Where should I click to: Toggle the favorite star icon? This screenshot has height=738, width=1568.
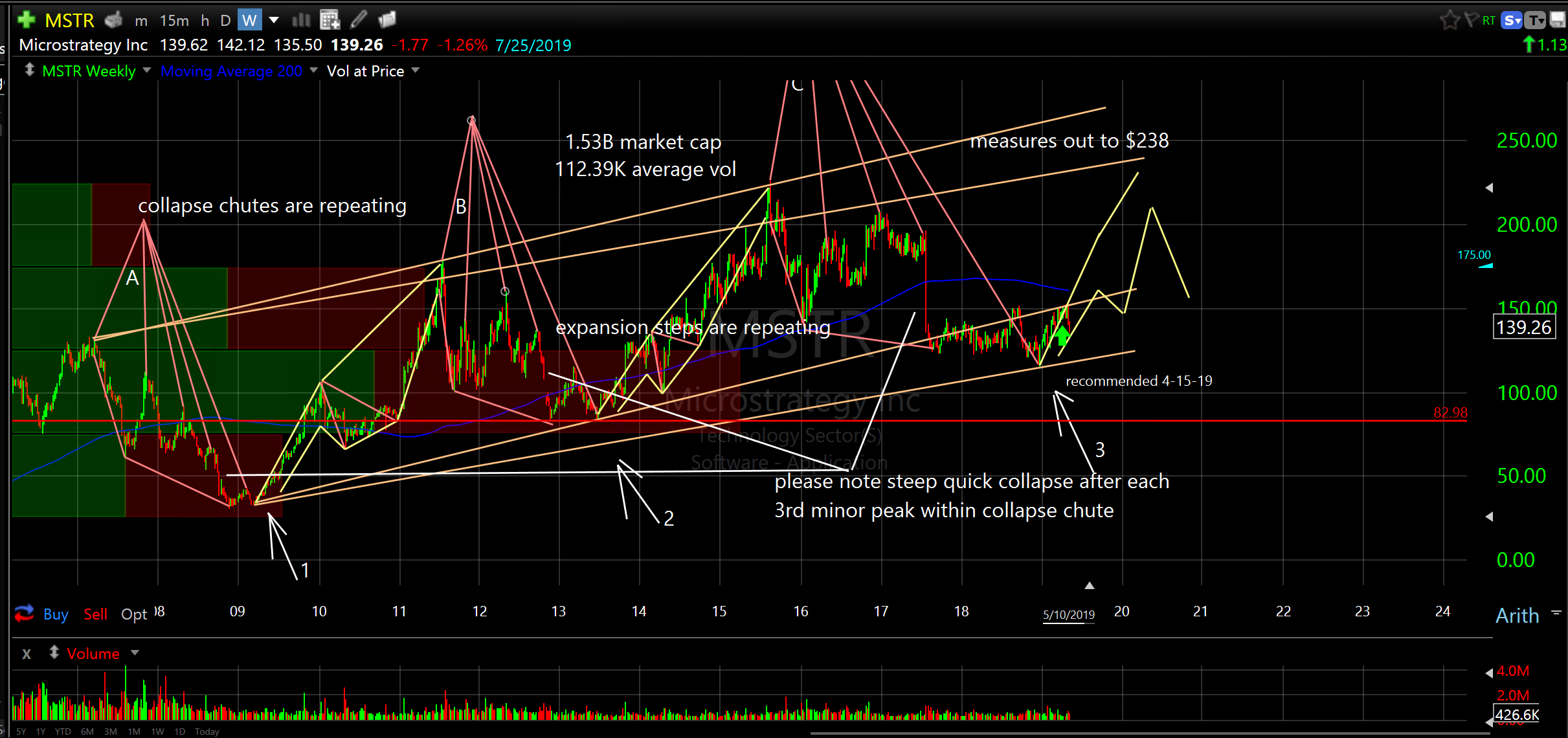click(x=1449, y=20)
